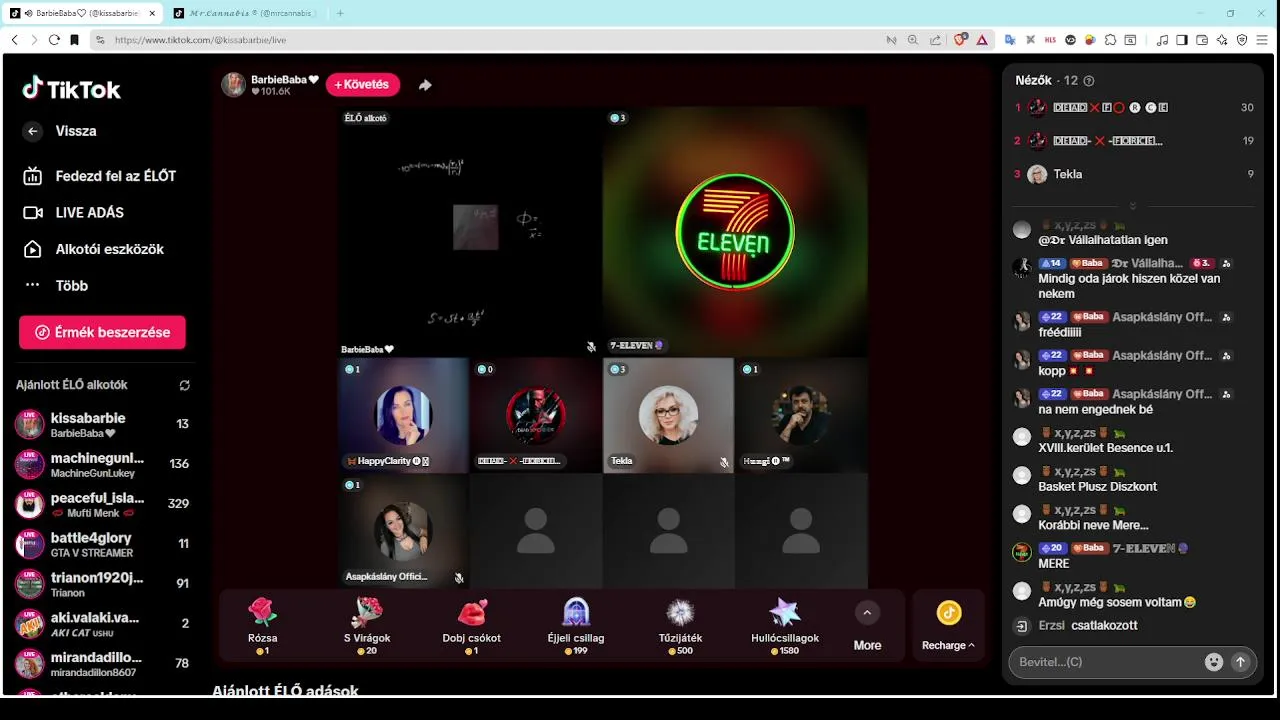Follow BarbieBaba with Követés button
The width and height of the screenshot is (1280, 720).
(363, 85)
